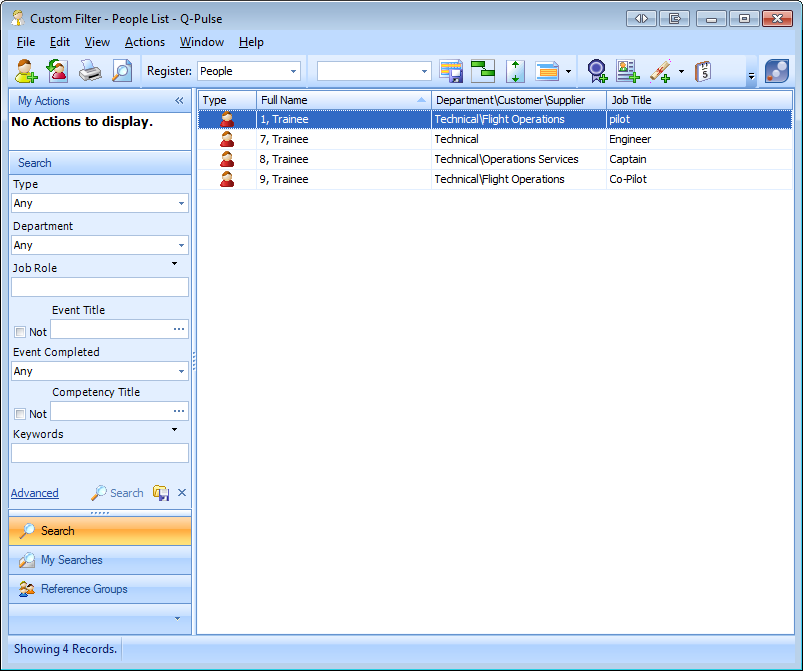
Task: Collapse the My Actions panel chevrons
Action: [x=179, y=100]
